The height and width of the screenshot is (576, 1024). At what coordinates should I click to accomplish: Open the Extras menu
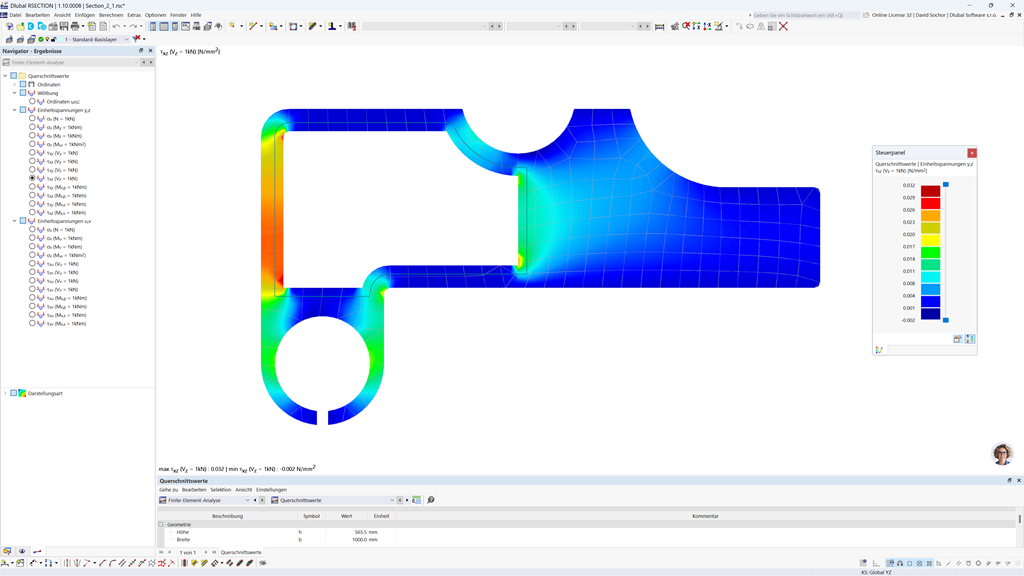(x=134, y=14)
